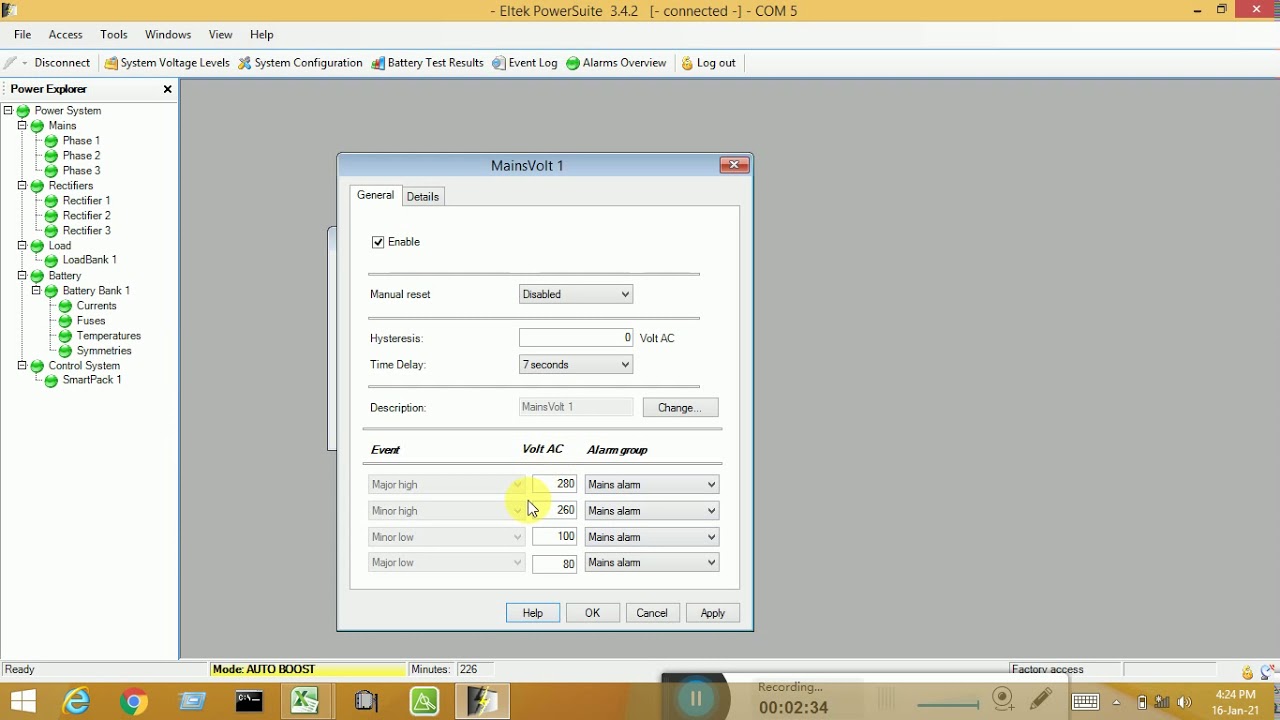
Task: Click the Major low voltage field
Action: (x=555, y=564)
